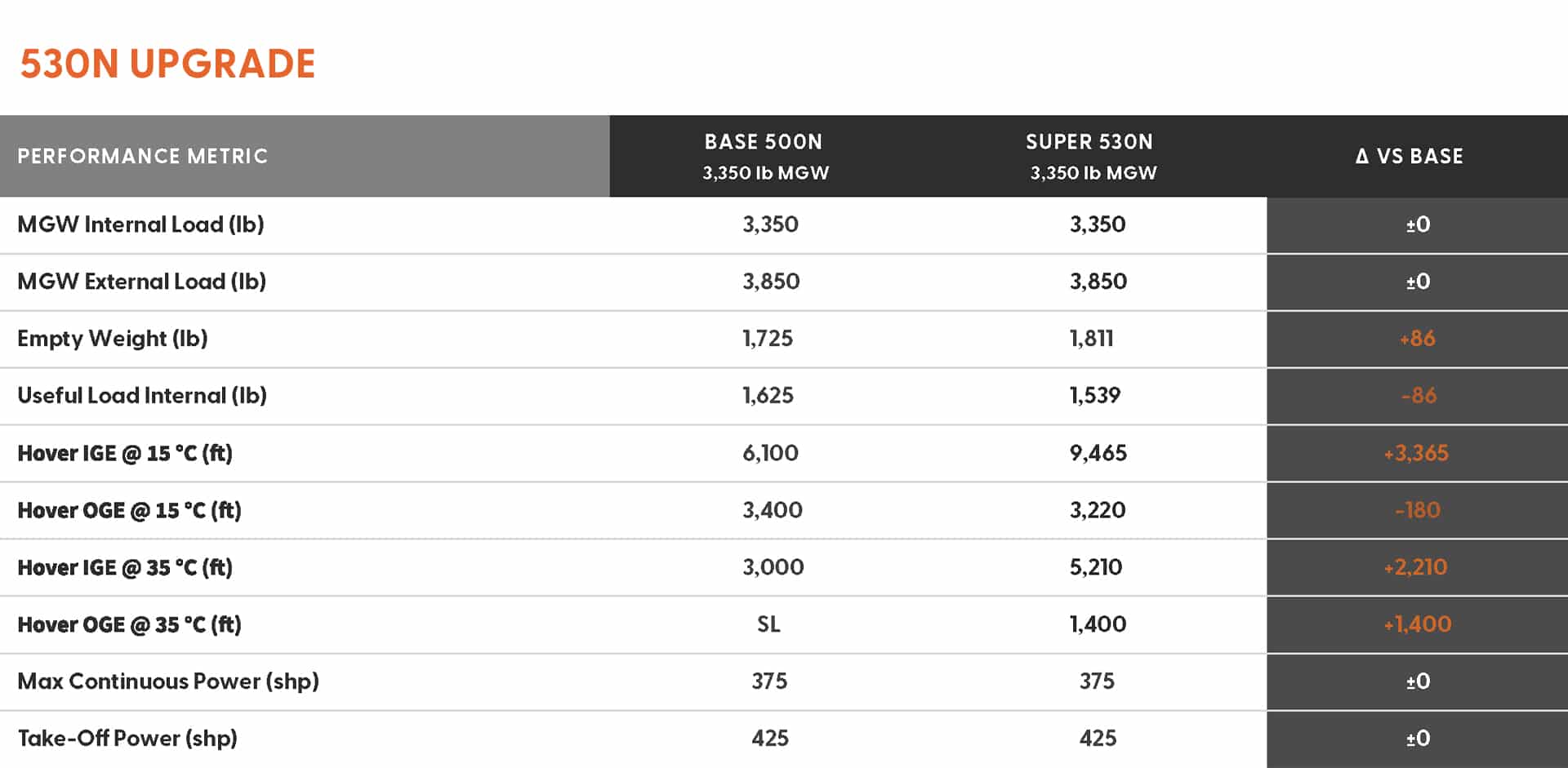Select the Max Continuous Power (shp) label
Screen dimensions: 1568x768
click(x=168, y=681)
